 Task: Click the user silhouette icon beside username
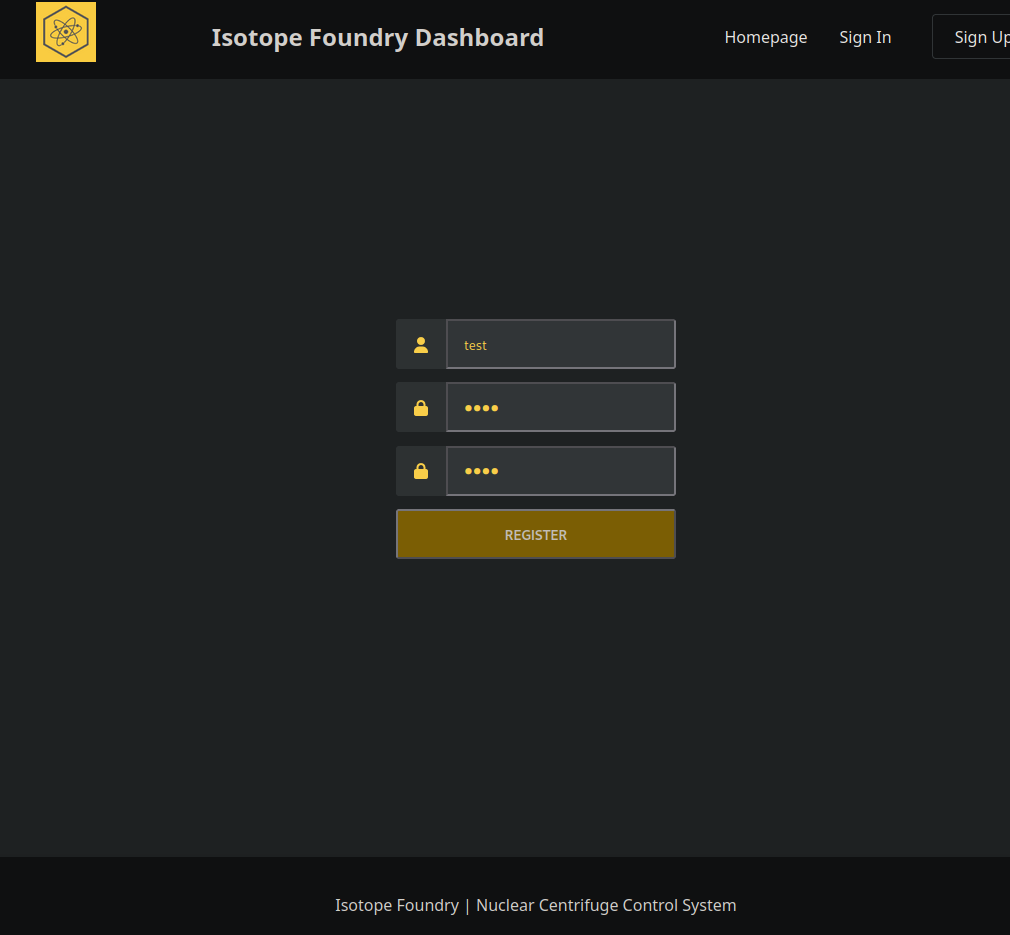click(421, 345)
